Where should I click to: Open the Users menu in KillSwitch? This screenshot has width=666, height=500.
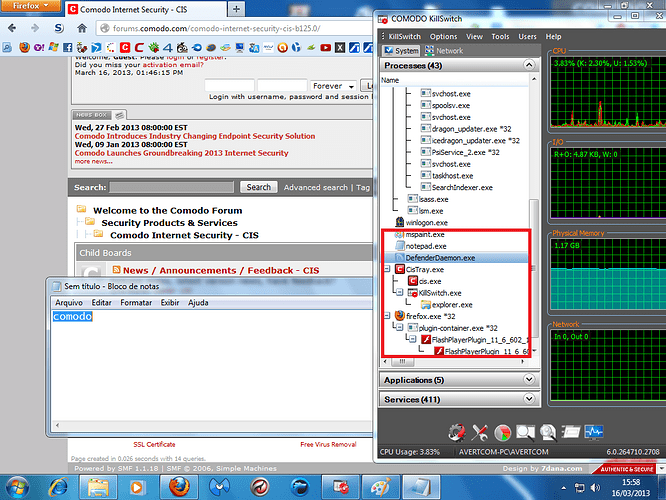tap(527, 37)
